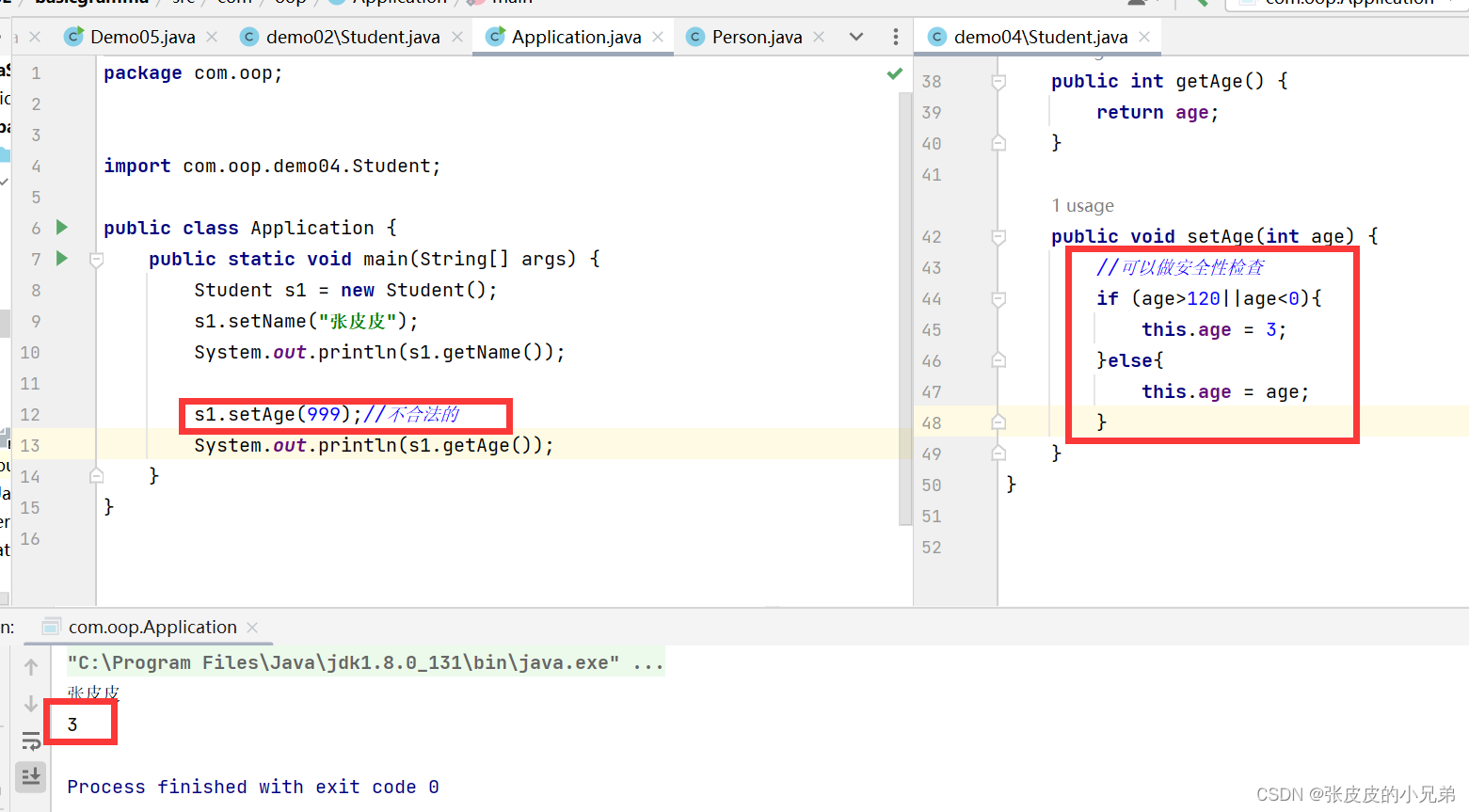Screen dimensions: 1469x812
Task: Close the Demo05.java tab
Action: coord(212,37)
